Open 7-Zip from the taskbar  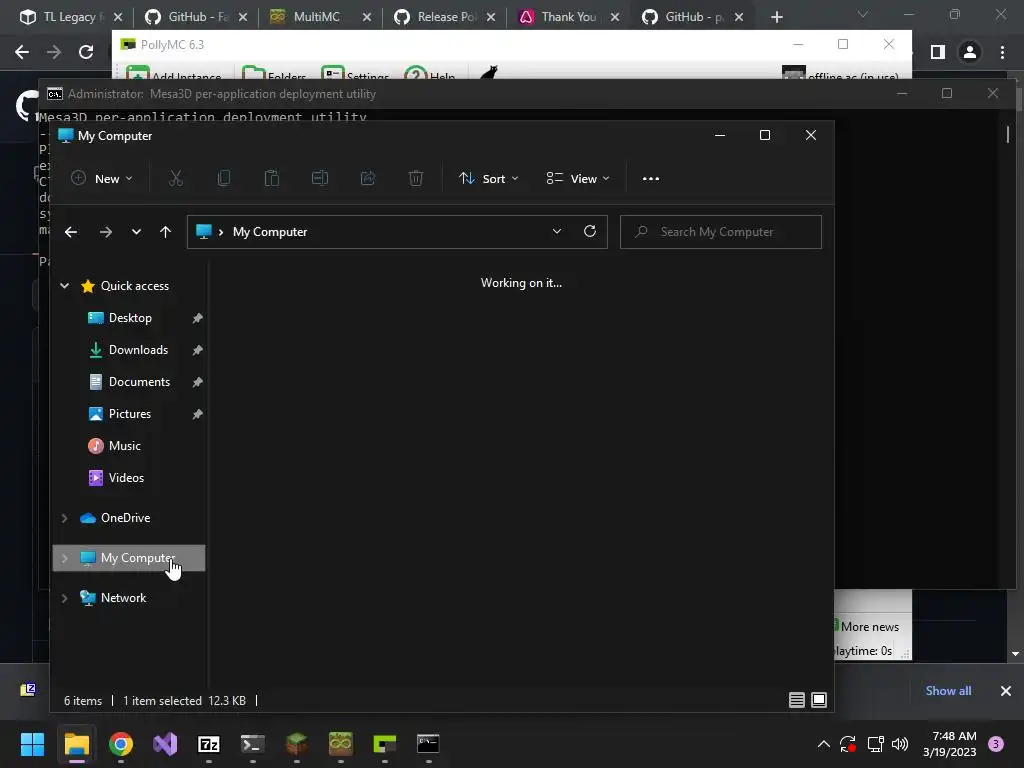coord(209,744)
